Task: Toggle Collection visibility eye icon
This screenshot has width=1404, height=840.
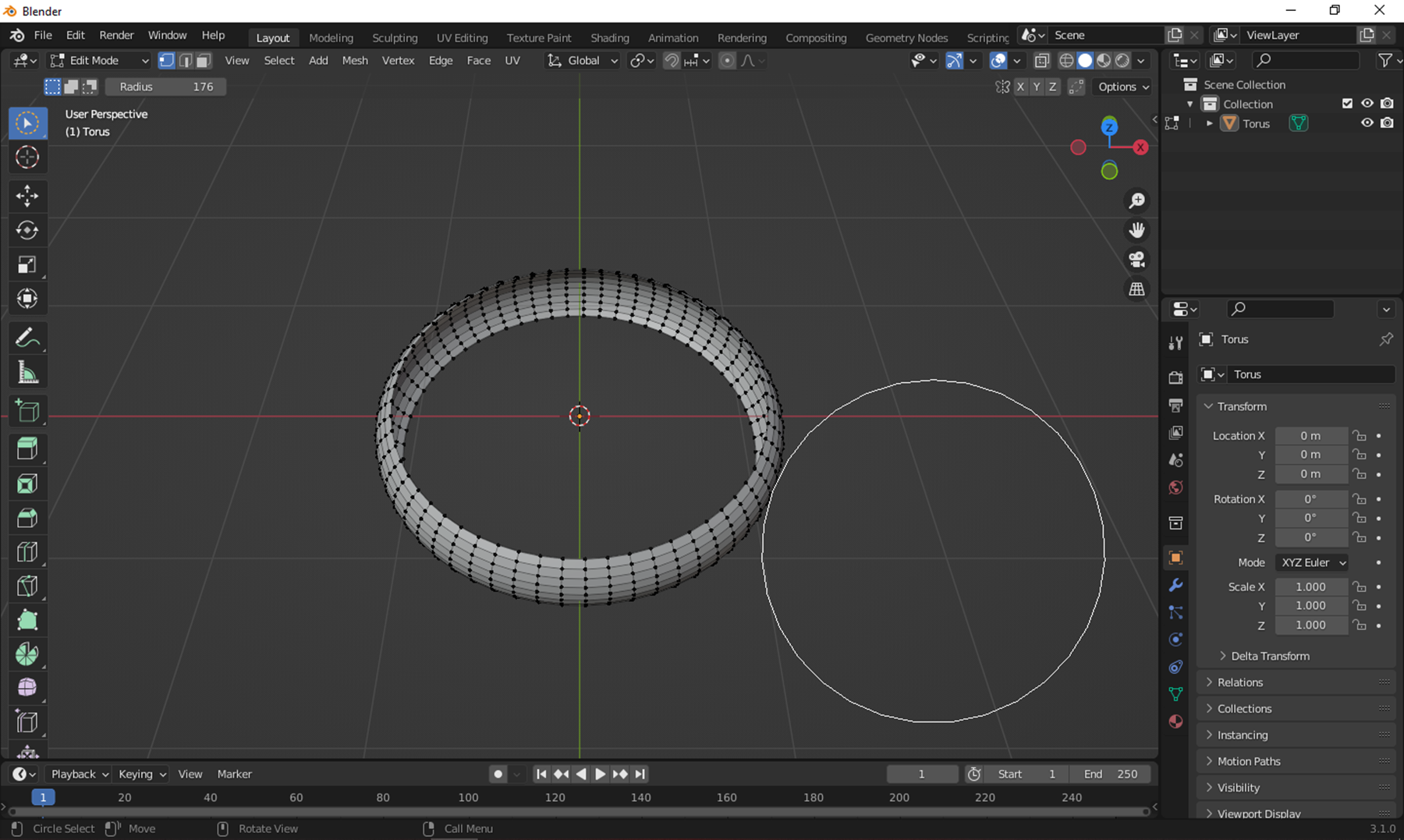Action: 1367,104
